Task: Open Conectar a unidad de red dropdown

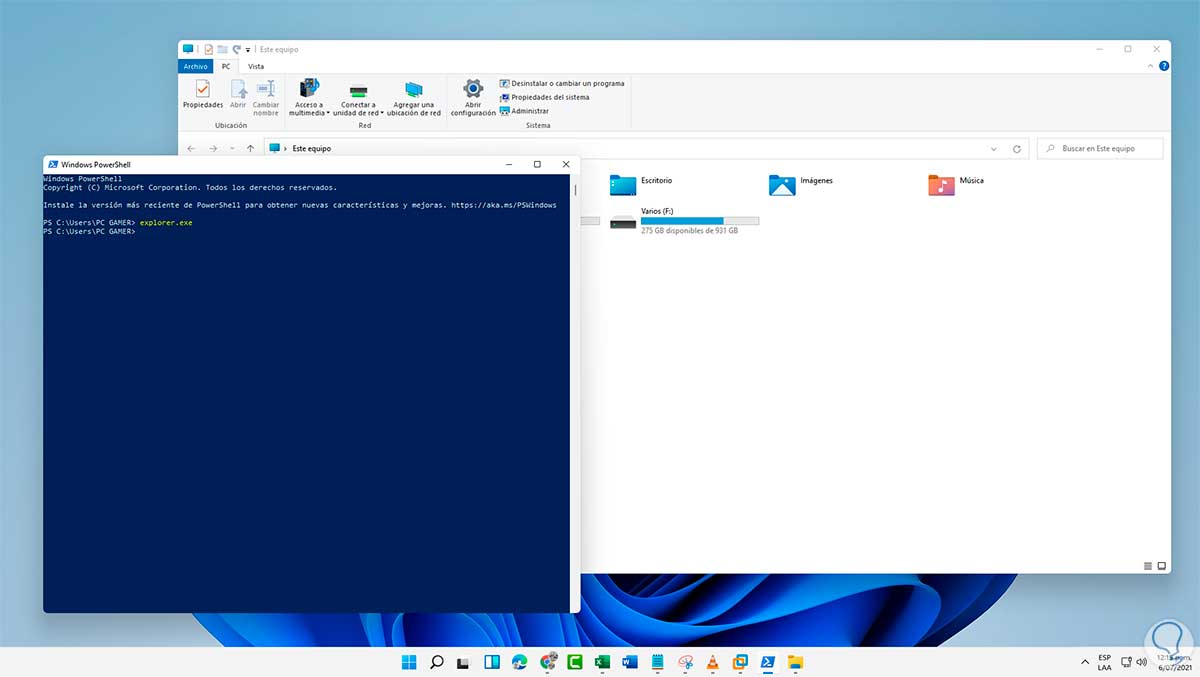Action: point(358,98)
